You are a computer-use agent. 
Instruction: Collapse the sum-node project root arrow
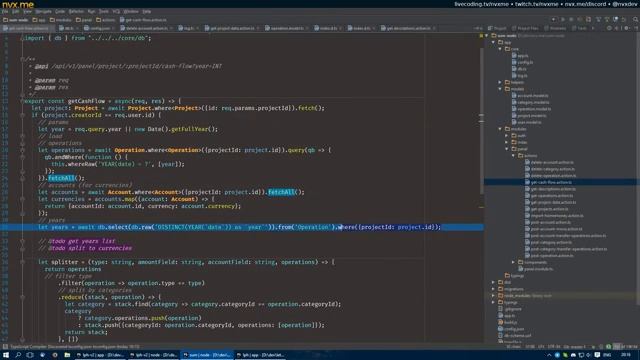click(x=487, y=36)
